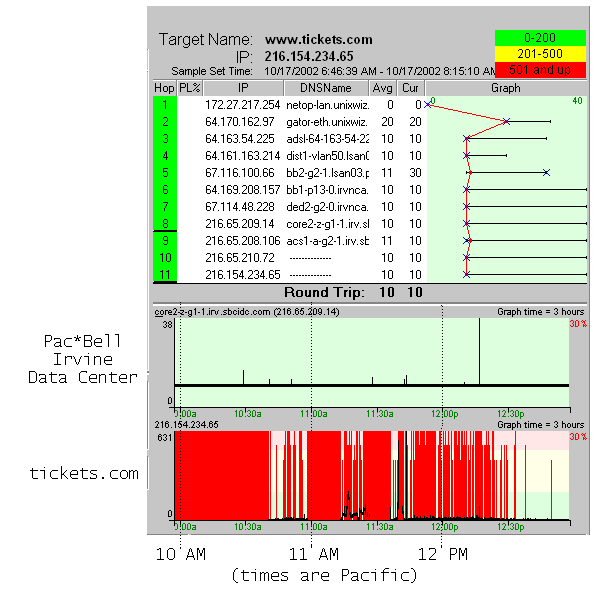
Task: Click DNS name adsl-64-163-54-22
Action: [x=328, y=139]
